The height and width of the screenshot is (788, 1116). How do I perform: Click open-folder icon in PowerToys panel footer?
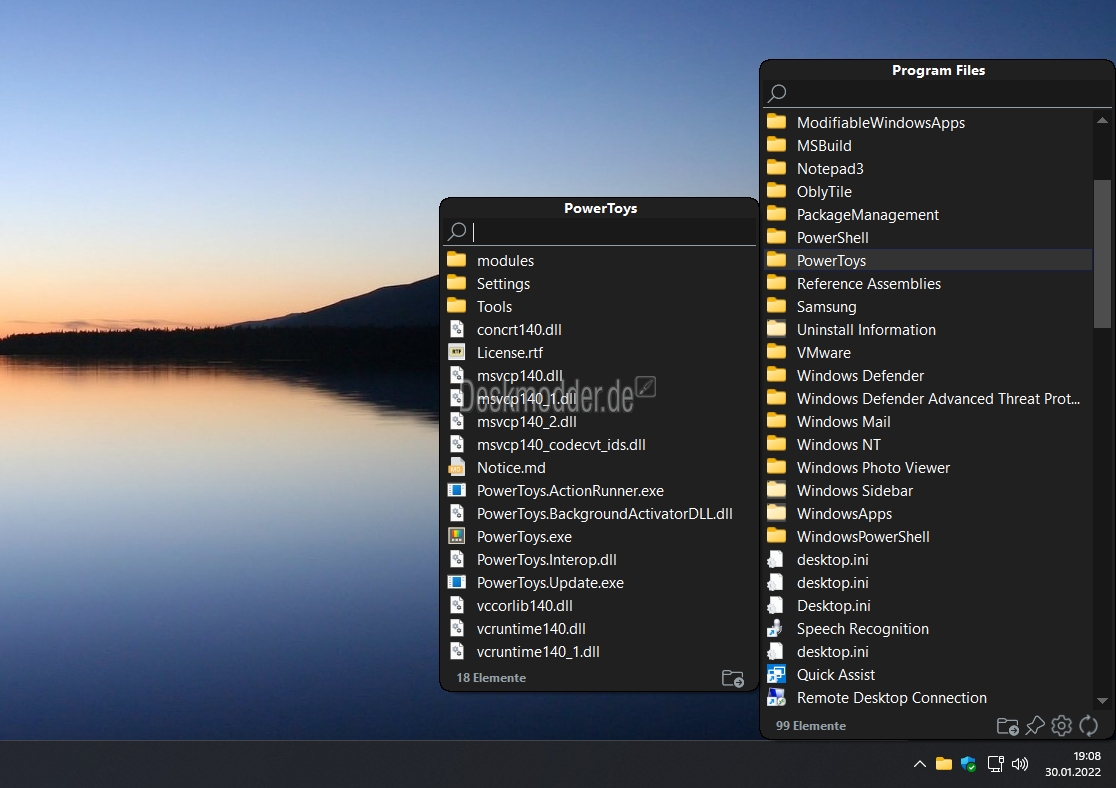click(x=732, y=678)
